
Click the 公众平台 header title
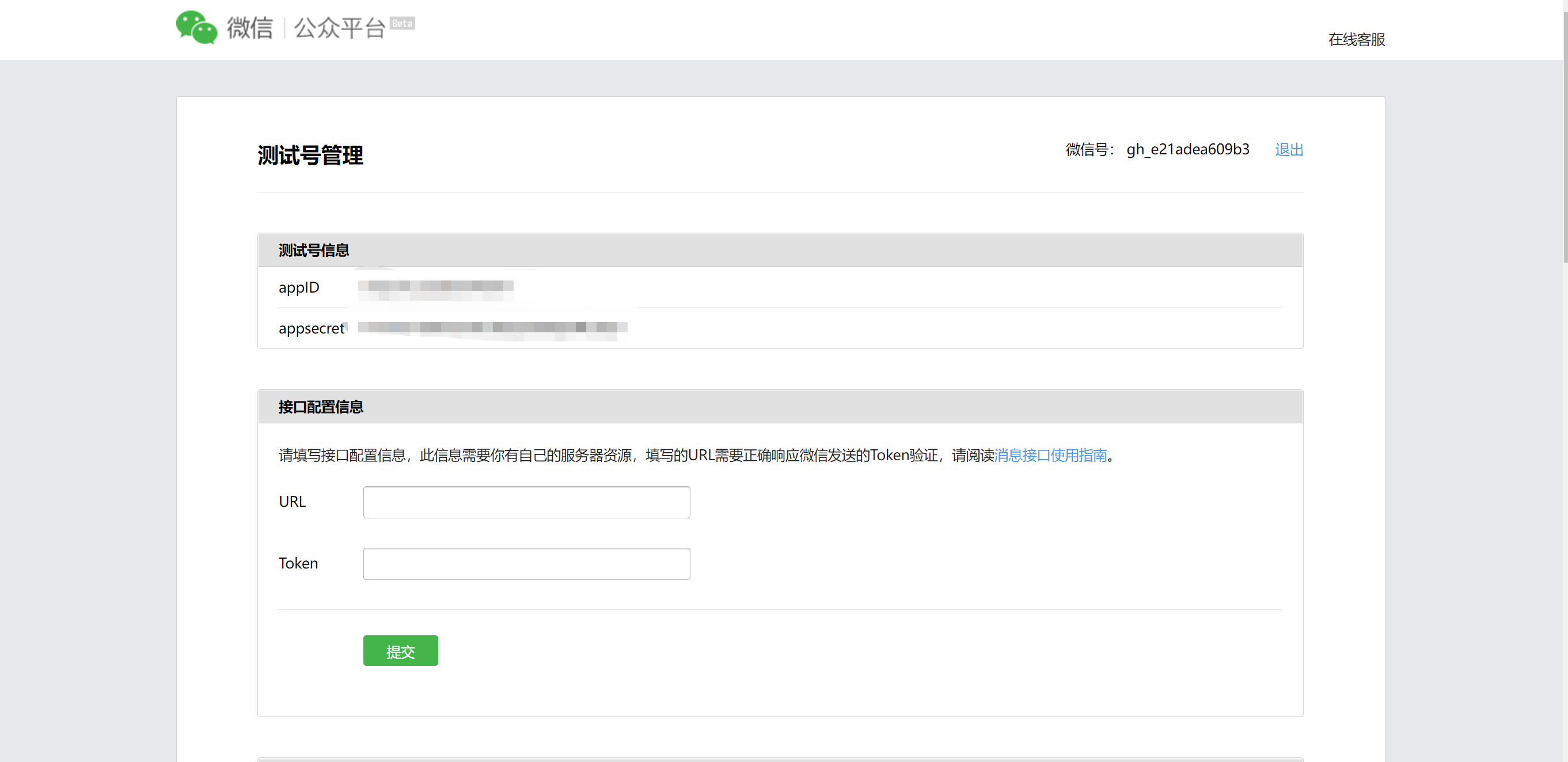point(340,28)
